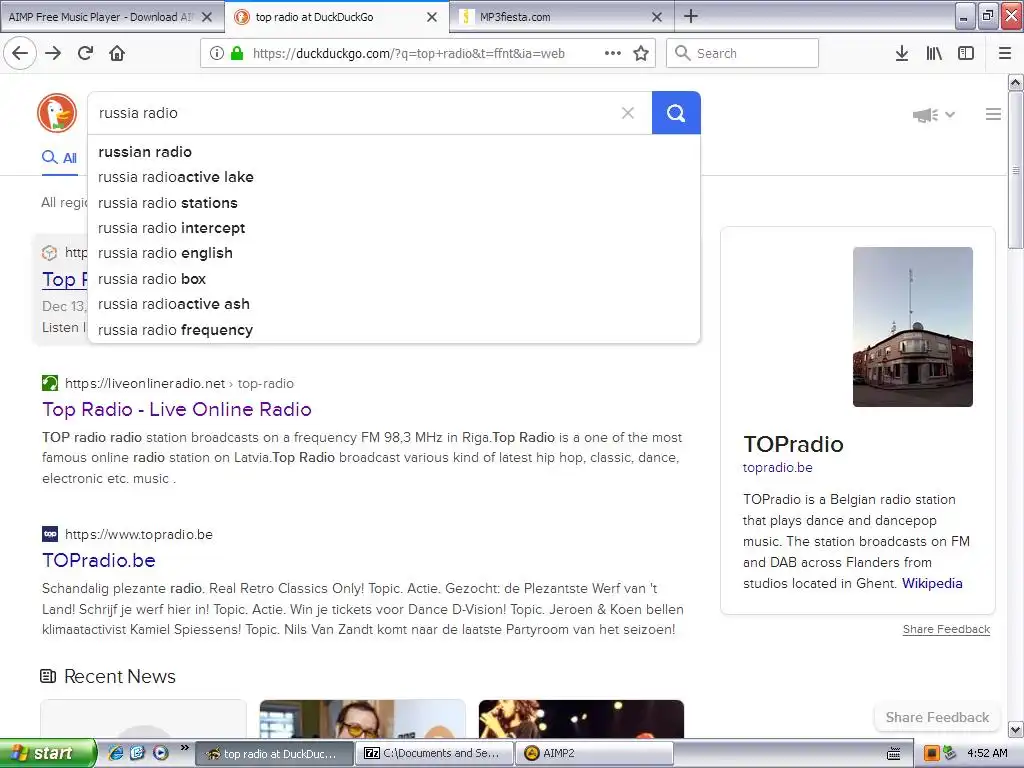1024x768 pixels.
Task: Reload the current page
Action: click(x=85, y=54)
